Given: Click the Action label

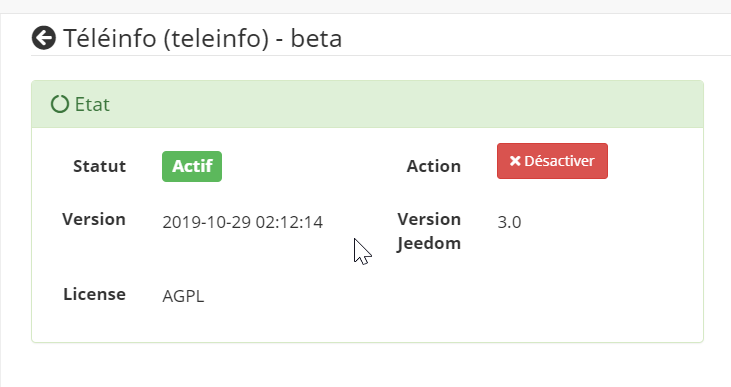Looking at the screenshot, I should pyautogui.click(x=434, y=166).
